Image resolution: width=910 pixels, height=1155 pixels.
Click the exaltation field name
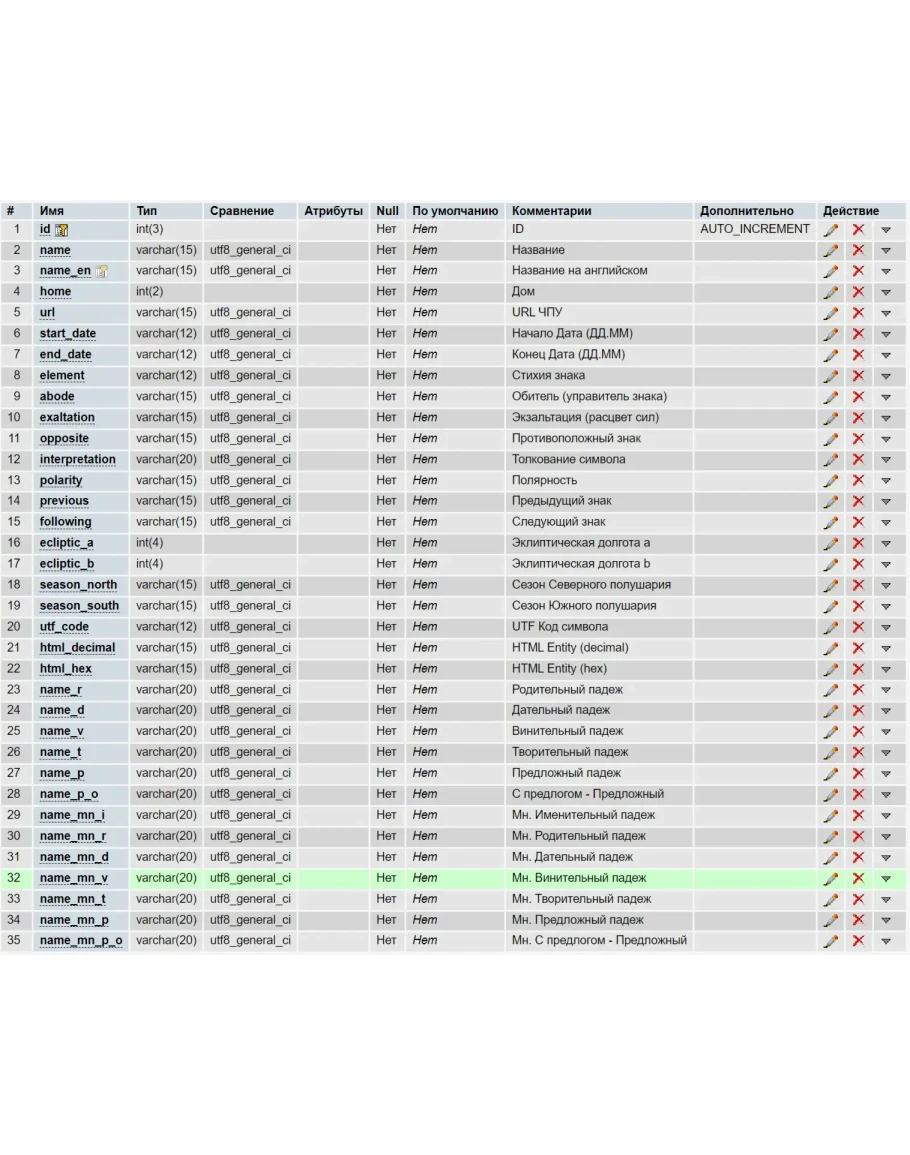tap(67, 418)
